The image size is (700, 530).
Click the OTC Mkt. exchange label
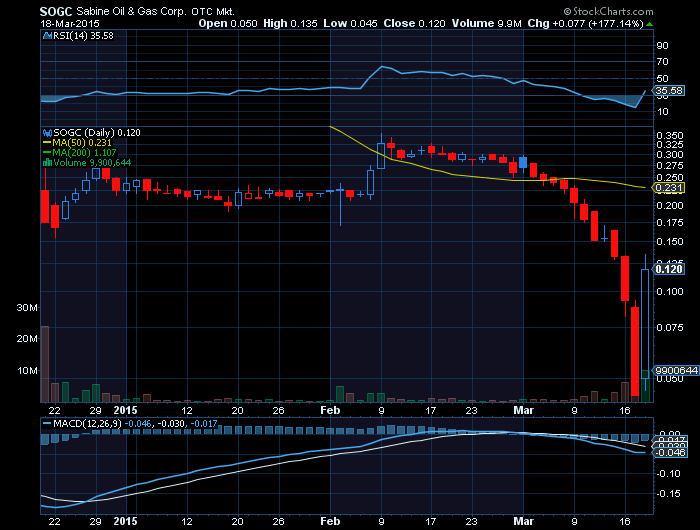(x=212, y=12)
